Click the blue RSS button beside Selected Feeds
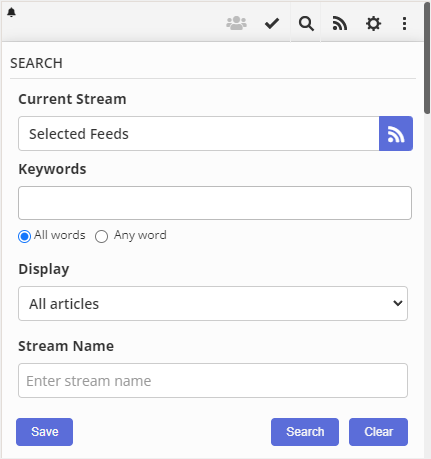Image resolution: width=431 pixels, height=459 pixels. tap(396, 134)
